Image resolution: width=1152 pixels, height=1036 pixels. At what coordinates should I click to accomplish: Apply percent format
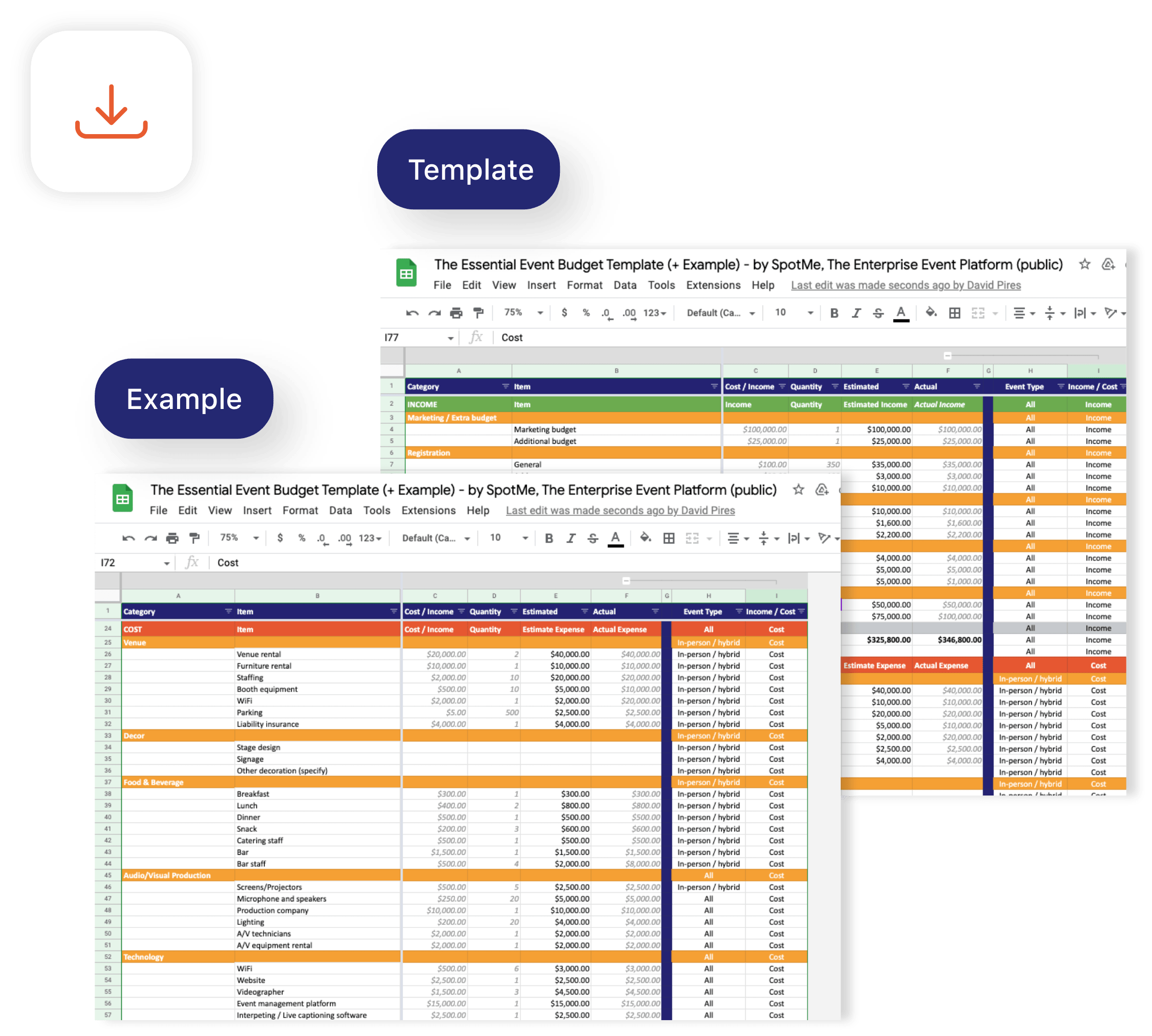[301, 538]
